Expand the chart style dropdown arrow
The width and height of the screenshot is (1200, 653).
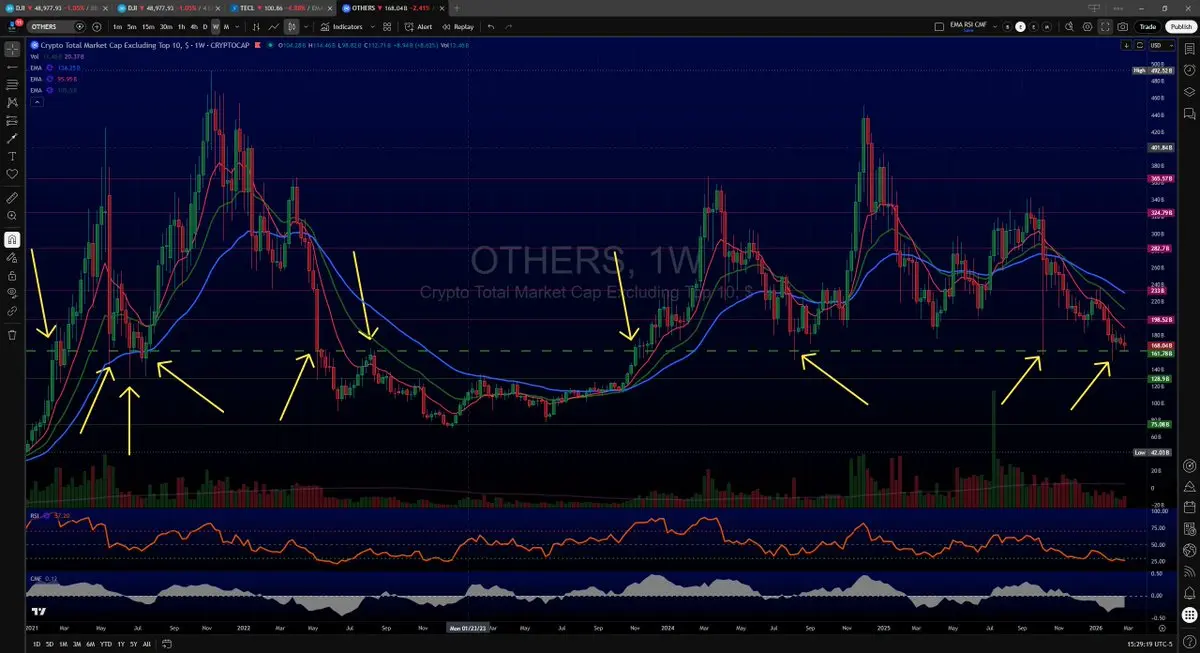coord(306,27)
